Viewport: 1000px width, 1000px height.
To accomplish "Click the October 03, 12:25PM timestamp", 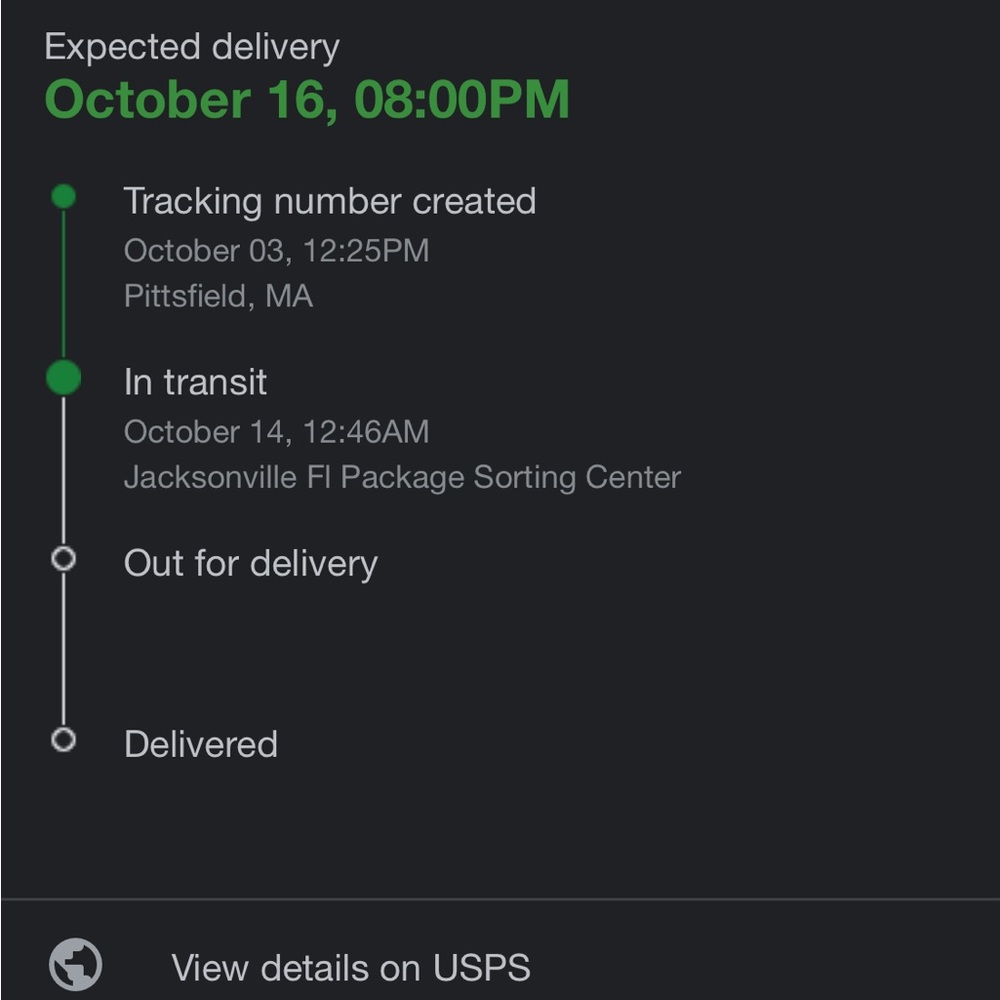I will [276, 250].
